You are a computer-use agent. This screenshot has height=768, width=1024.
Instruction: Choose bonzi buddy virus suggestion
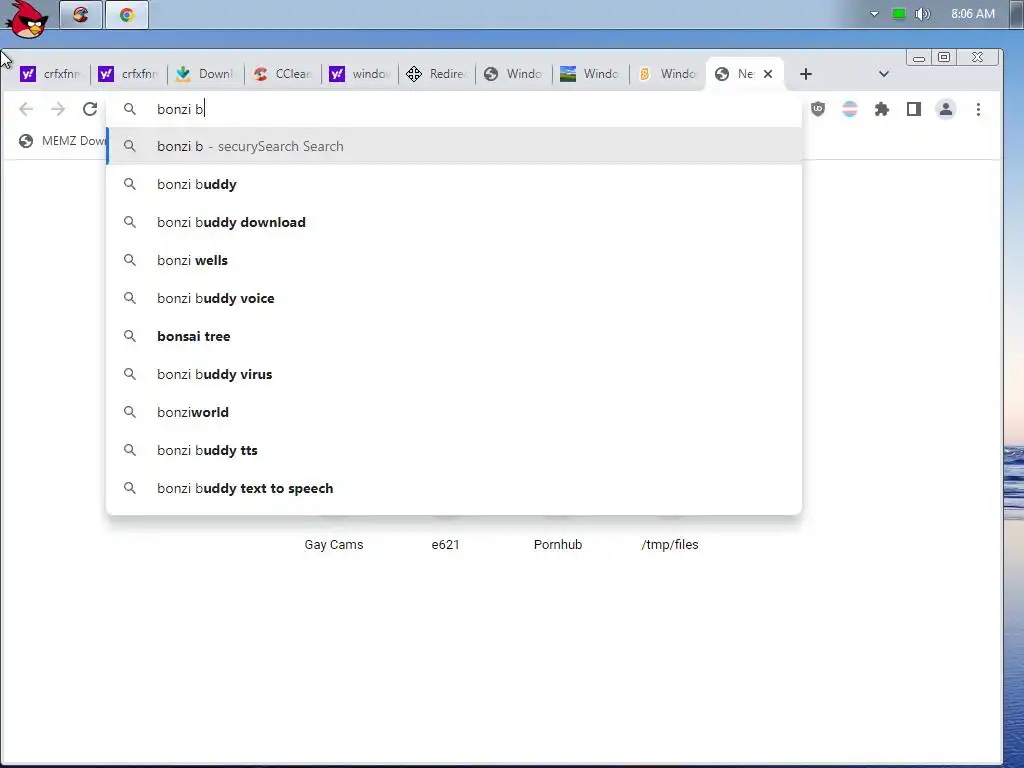pyautogui.click(x=454, y=374)
